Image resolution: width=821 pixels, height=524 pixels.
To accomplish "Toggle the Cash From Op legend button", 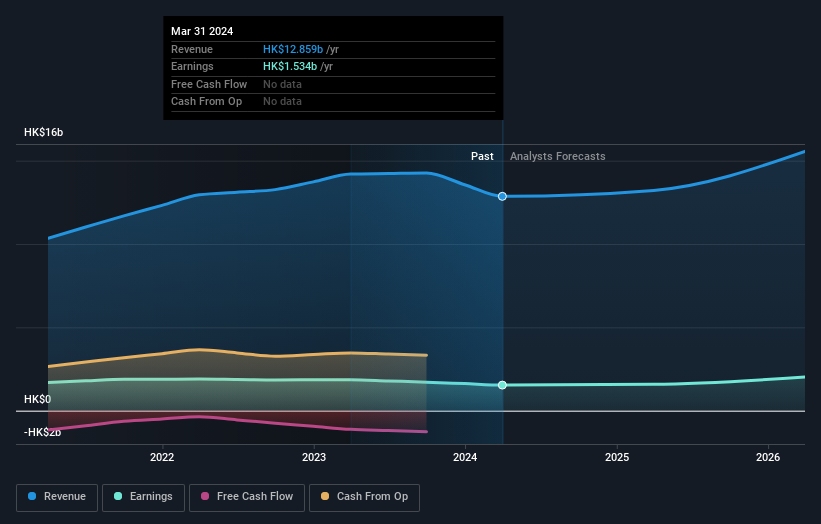I will tap(364, 497).
